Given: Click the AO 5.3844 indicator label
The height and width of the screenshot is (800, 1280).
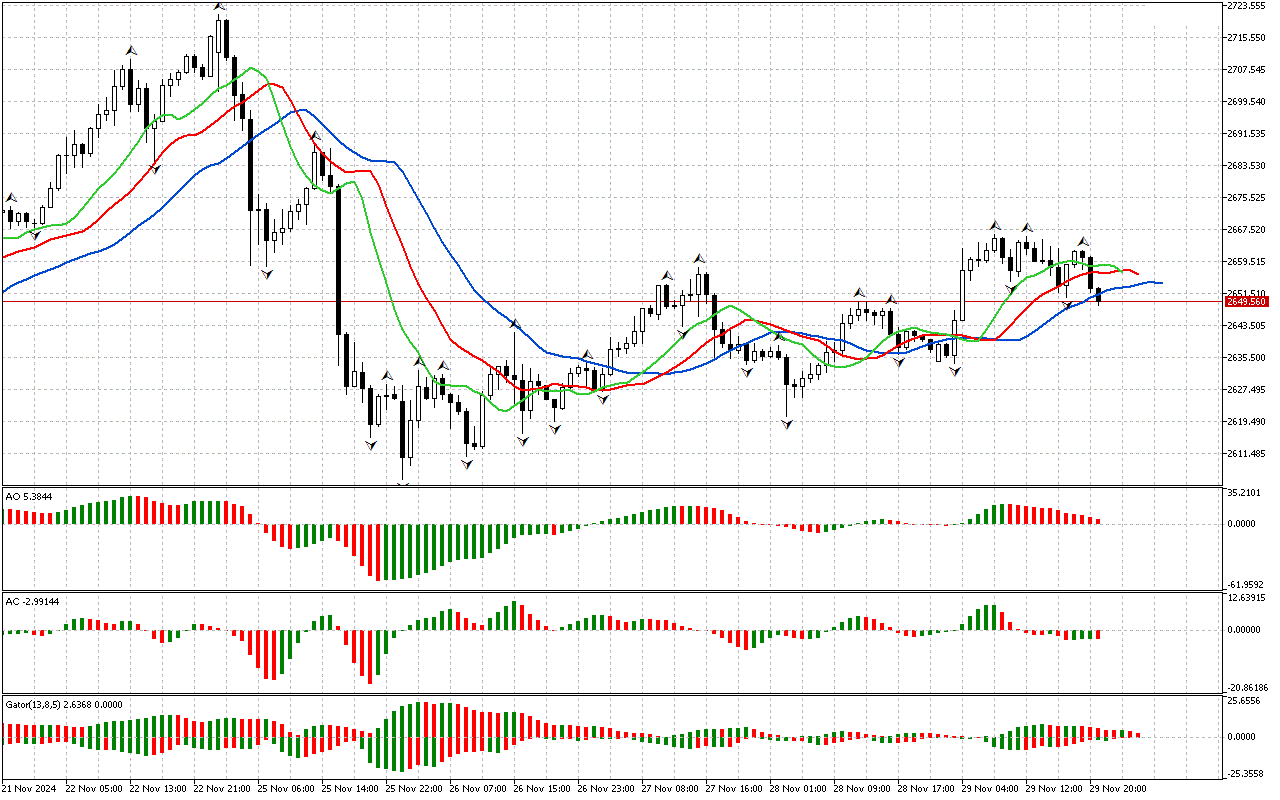Looking at the screenshot, I should pos(29,496).
